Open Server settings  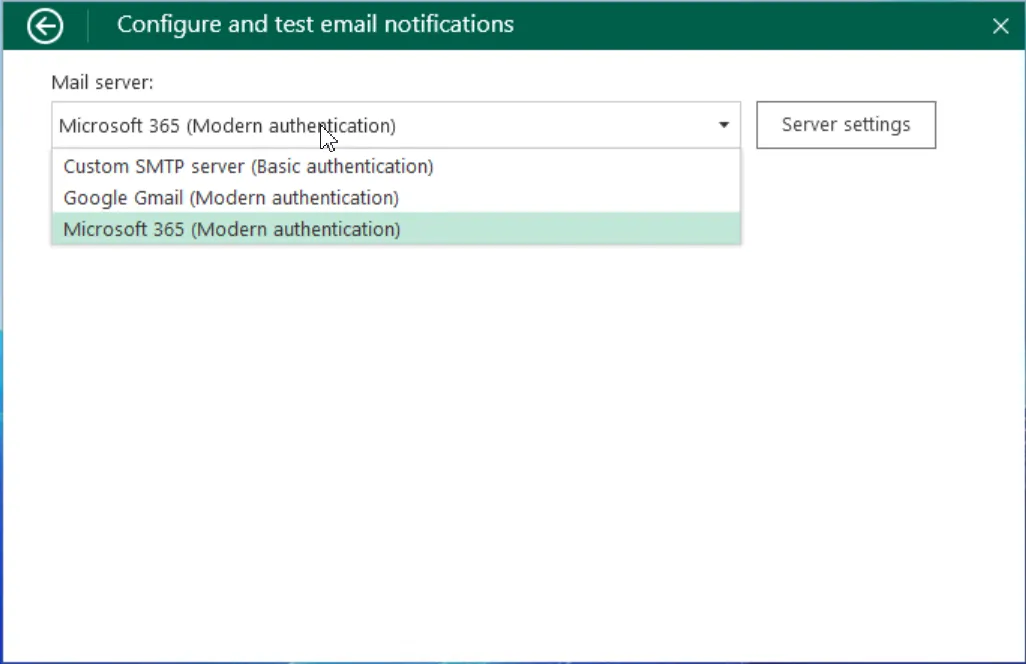(x=846, y=125)
